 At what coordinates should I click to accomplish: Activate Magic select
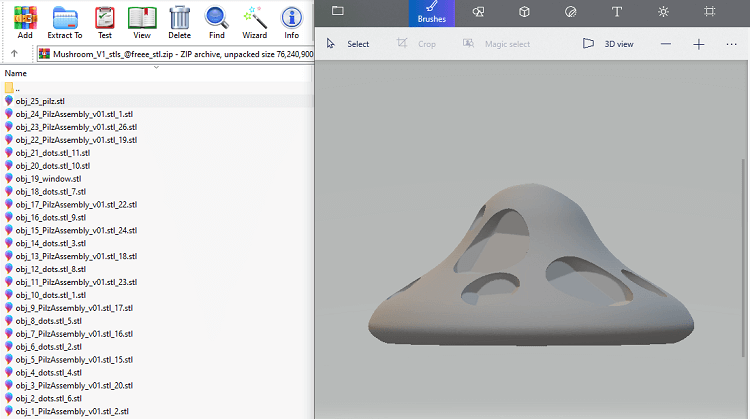(x=496, y=44)
